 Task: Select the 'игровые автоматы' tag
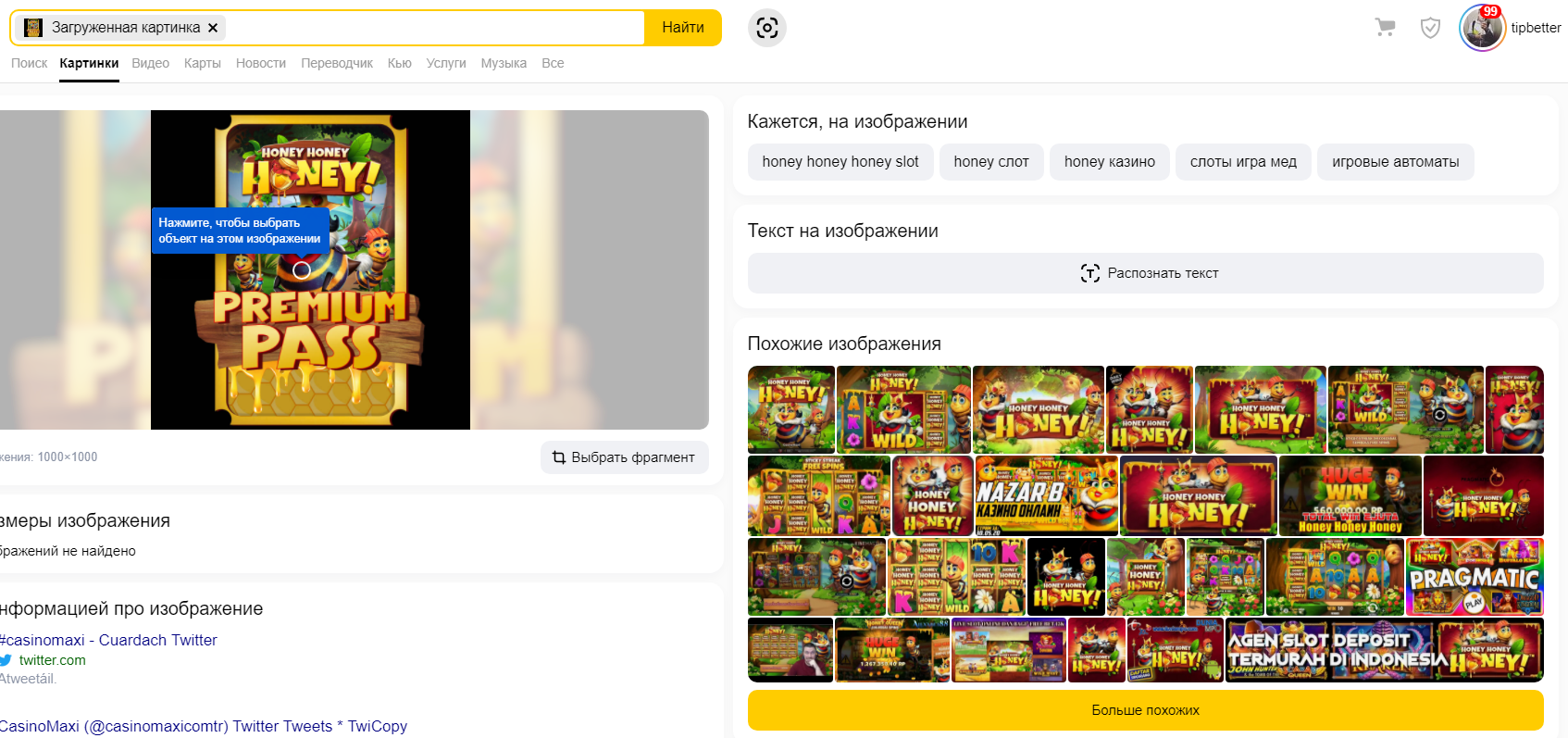[1395, 162]
